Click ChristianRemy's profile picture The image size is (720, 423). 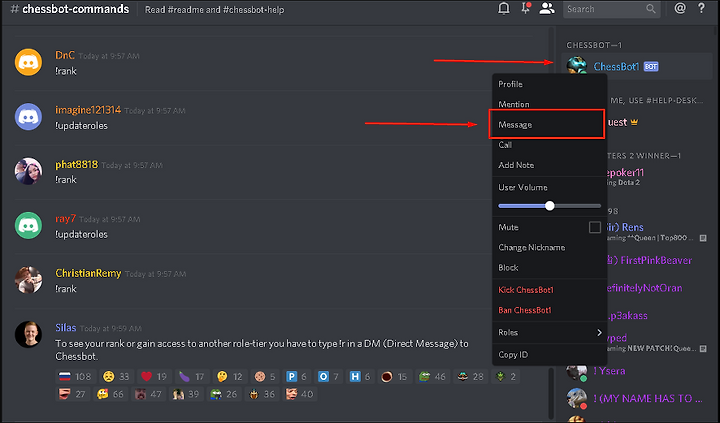28,280
